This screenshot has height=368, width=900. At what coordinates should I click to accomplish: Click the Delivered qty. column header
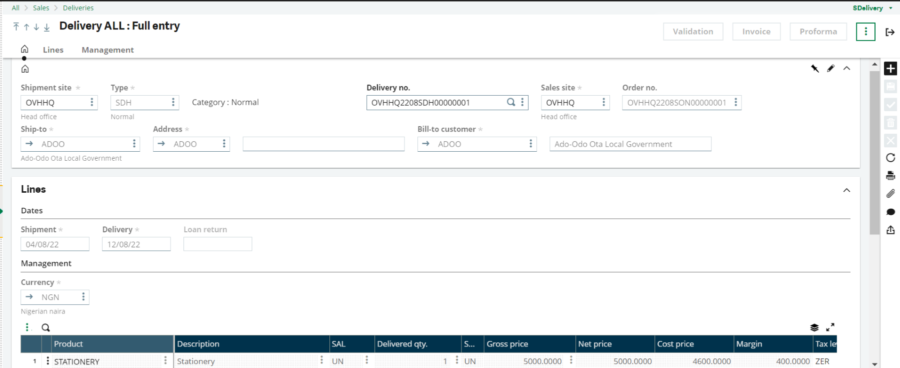[418, 344]
